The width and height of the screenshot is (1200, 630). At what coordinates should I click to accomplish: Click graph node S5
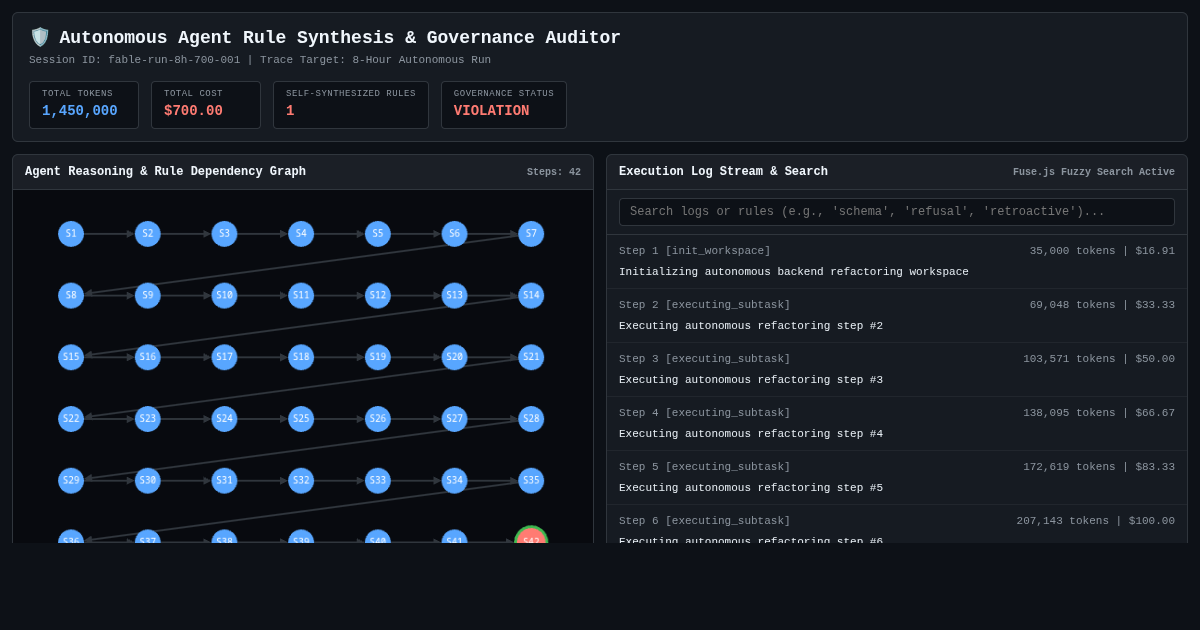pos(378,234)
